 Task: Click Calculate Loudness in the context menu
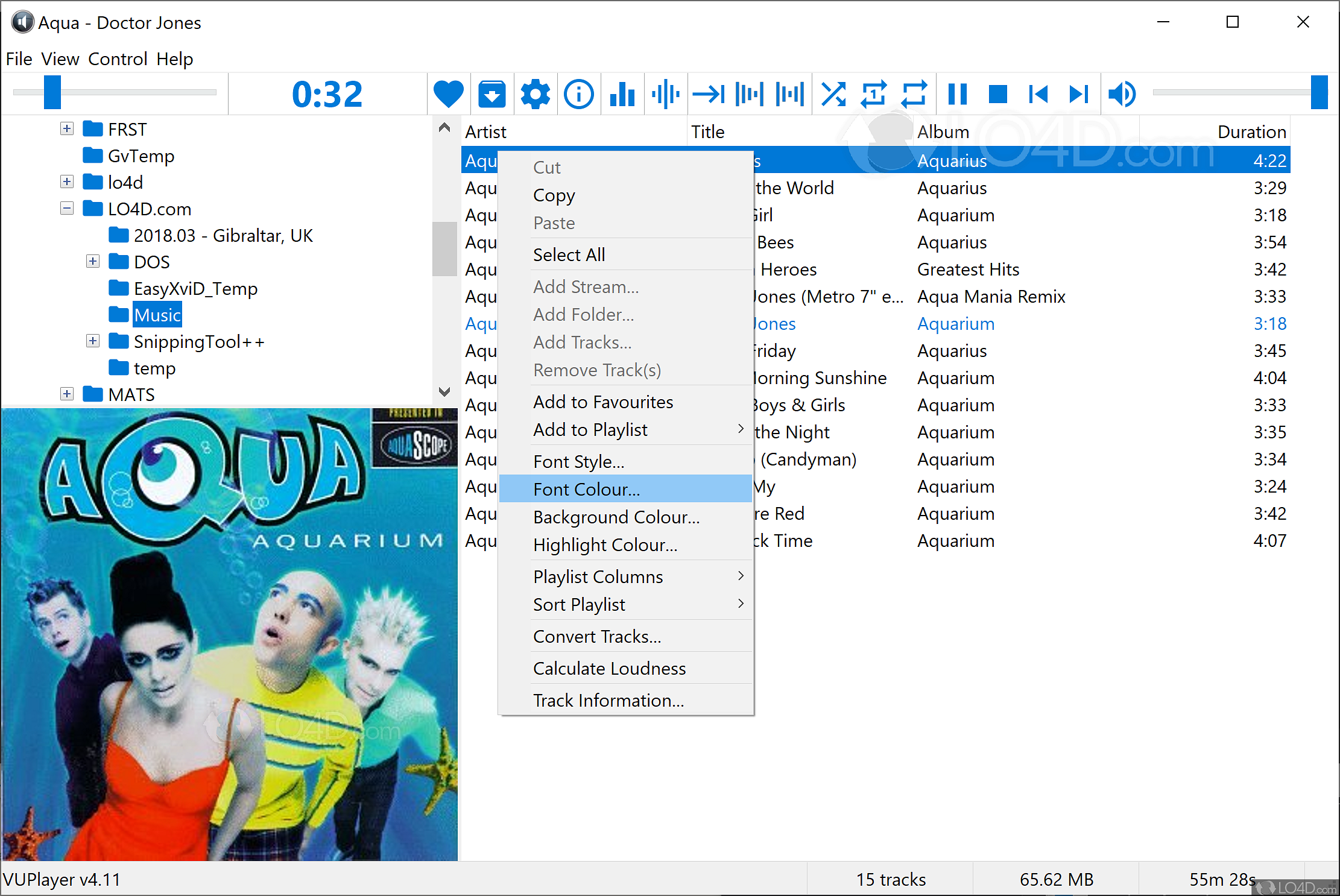(608, 668)
